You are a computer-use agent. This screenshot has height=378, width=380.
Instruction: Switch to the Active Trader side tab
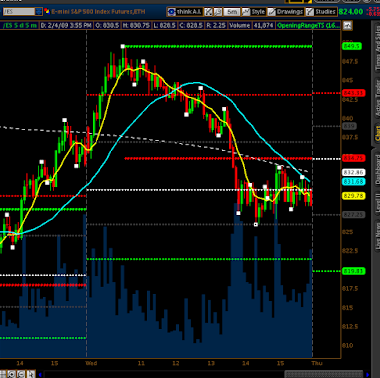pyautogui.click(x=377, y=98)
